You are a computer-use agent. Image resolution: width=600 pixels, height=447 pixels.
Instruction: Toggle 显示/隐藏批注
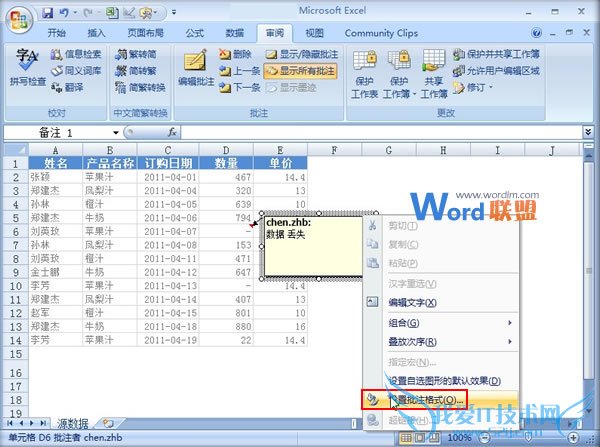[x=302, y=54]
